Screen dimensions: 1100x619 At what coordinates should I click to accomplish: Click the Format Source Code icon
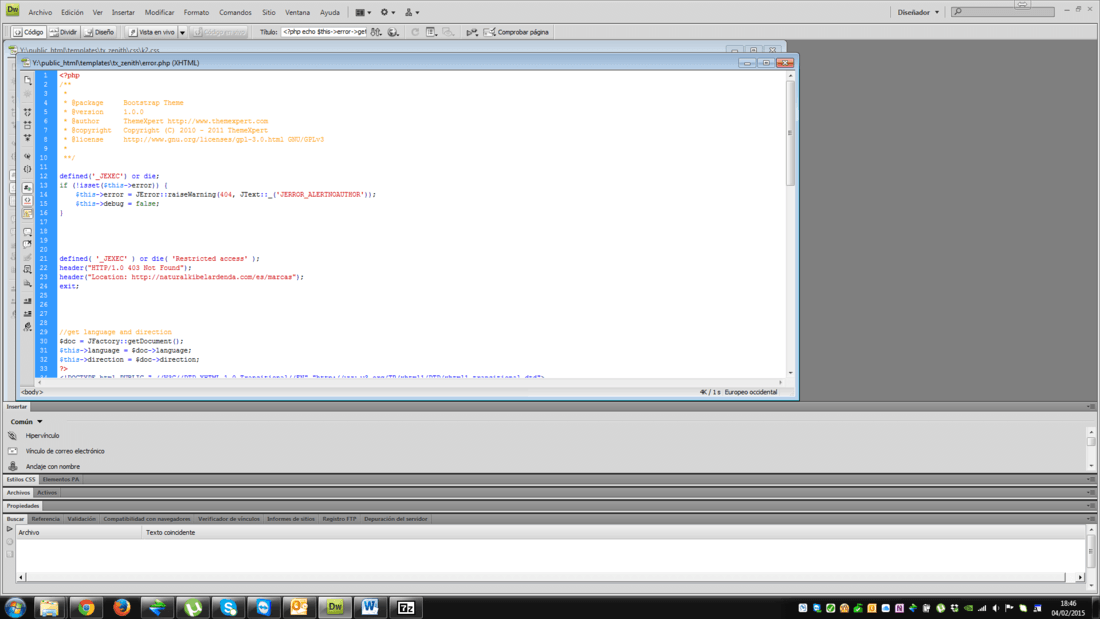coord(27,326)
